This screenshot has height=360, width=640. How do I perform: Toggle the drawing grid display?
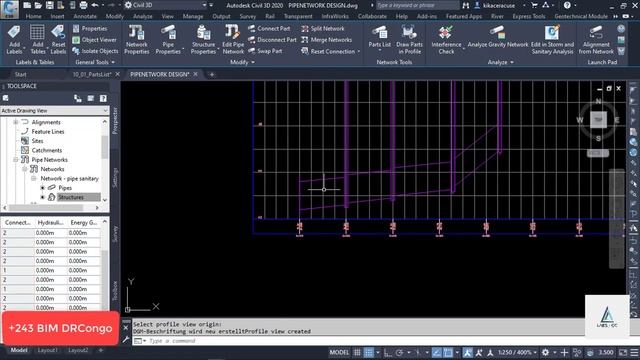click(357, 352)
